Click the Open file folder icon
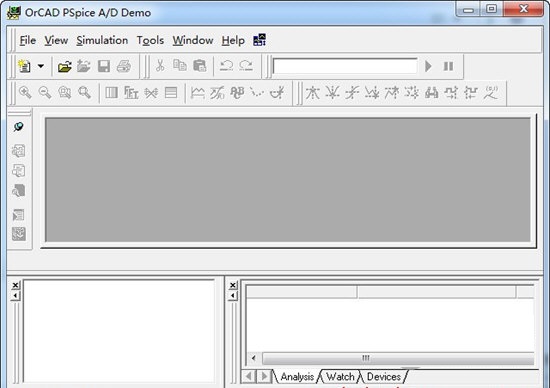 65,66
